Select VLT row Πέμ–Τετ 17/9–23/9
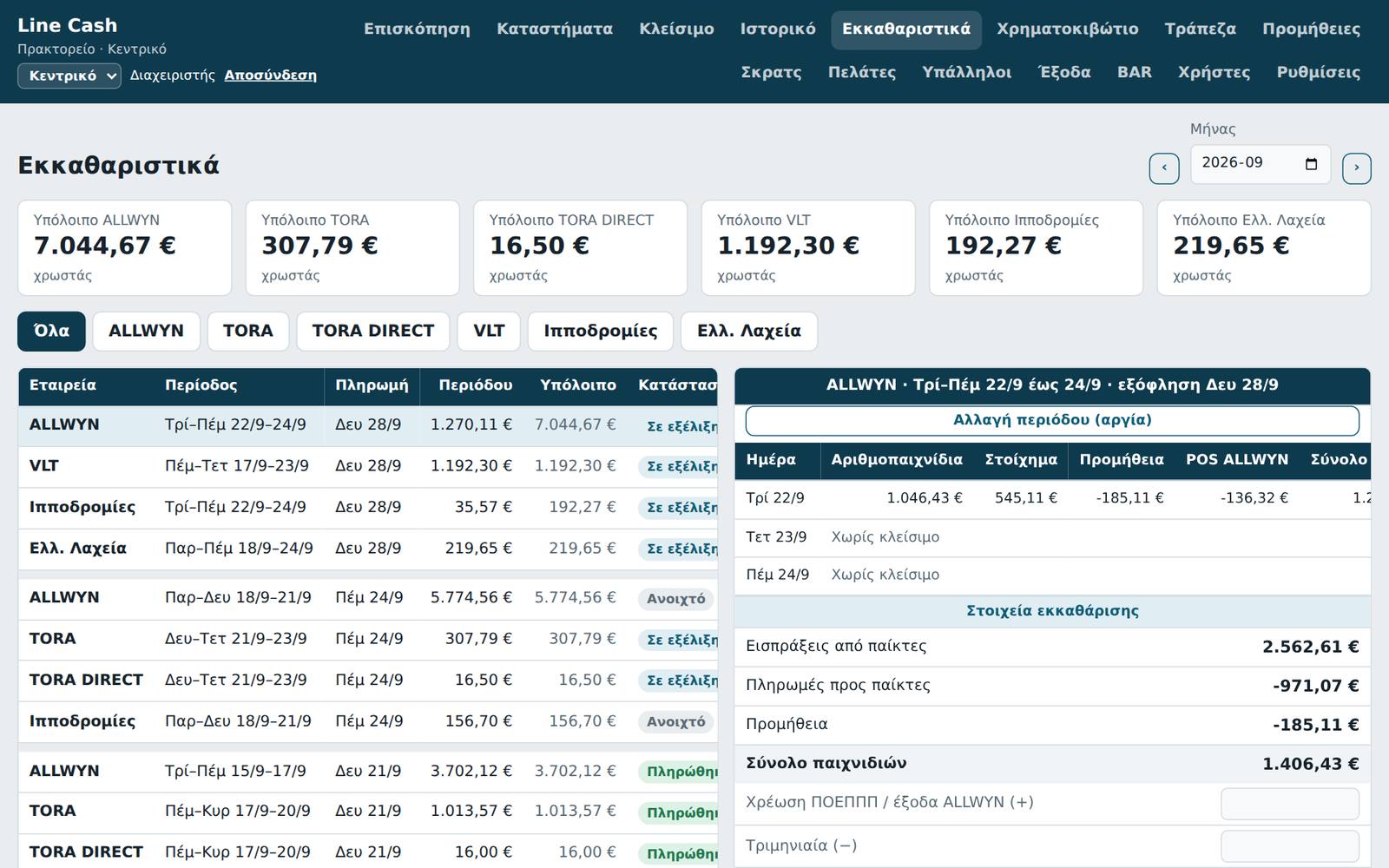1389x868 pixels. click(368, 467)
